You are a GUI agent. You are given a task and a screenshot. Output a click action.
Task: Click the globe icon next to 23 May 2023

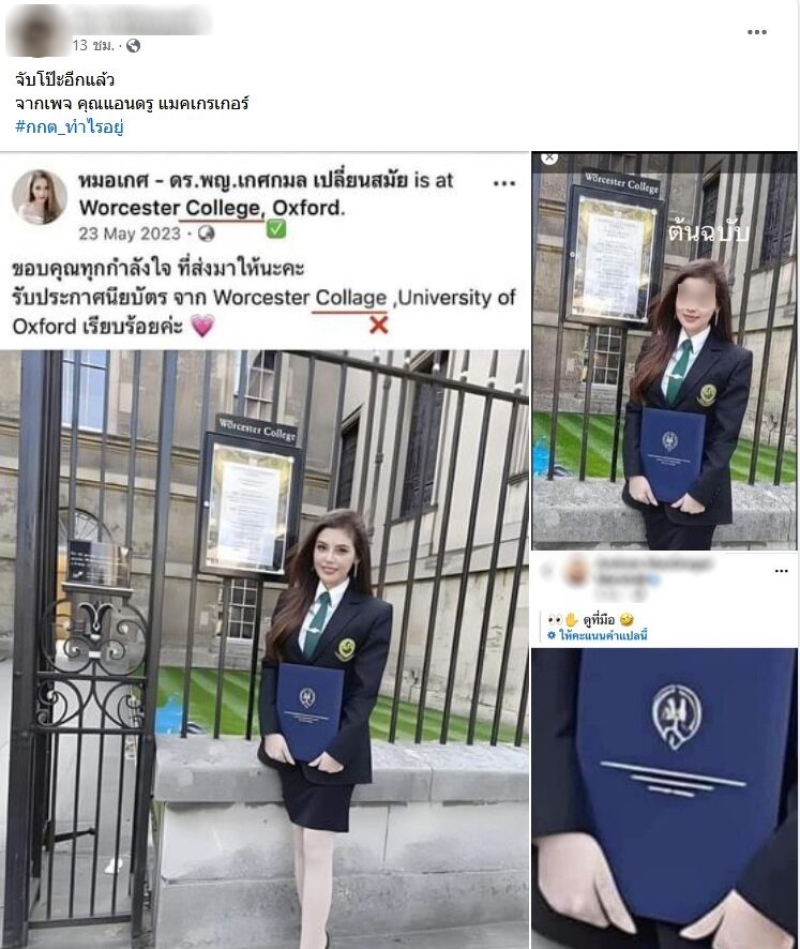pyautogui.click(x=206, y=234)
